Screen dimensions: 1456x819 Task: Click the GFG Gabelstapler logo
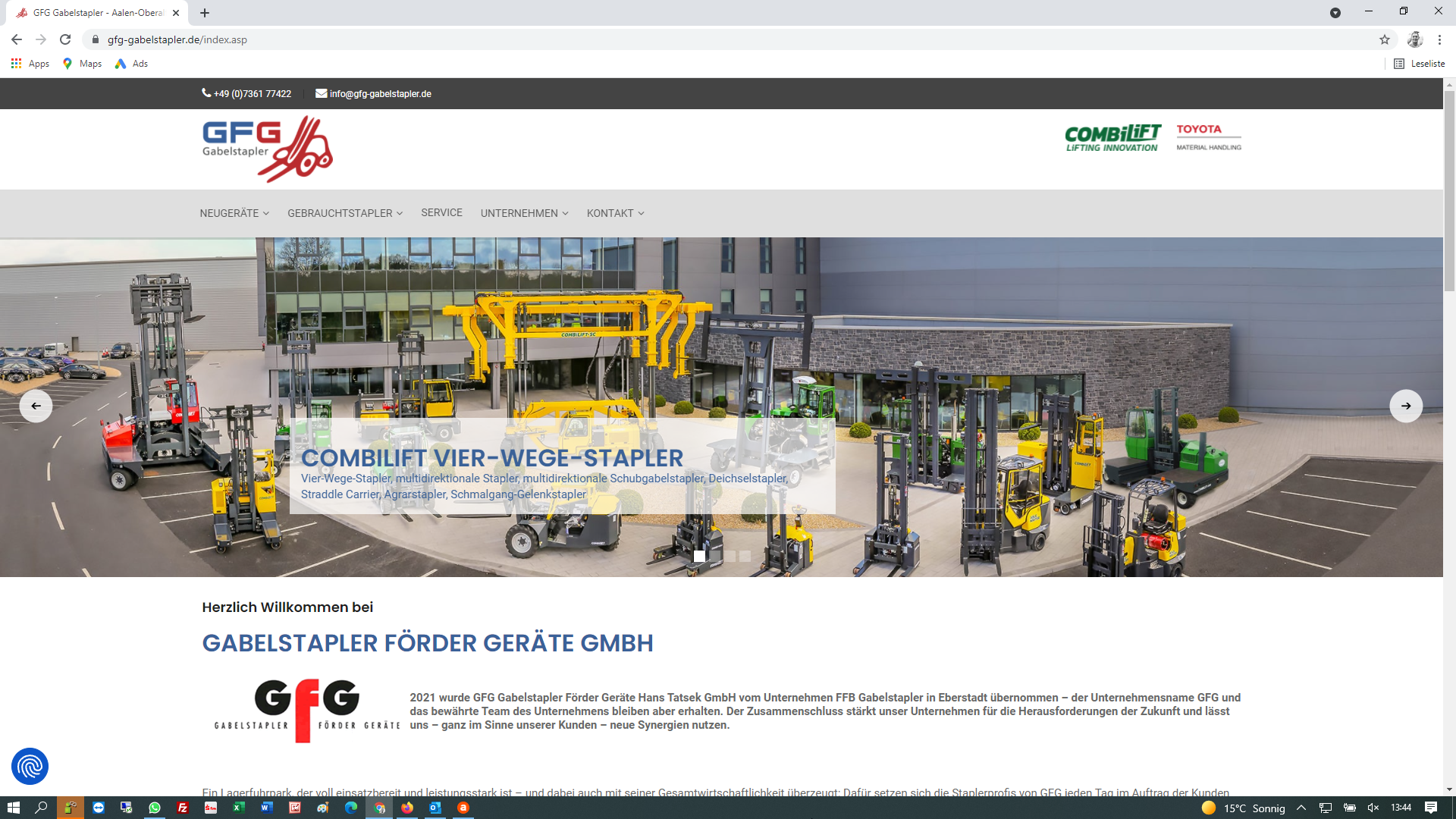[x=267, y=149]
